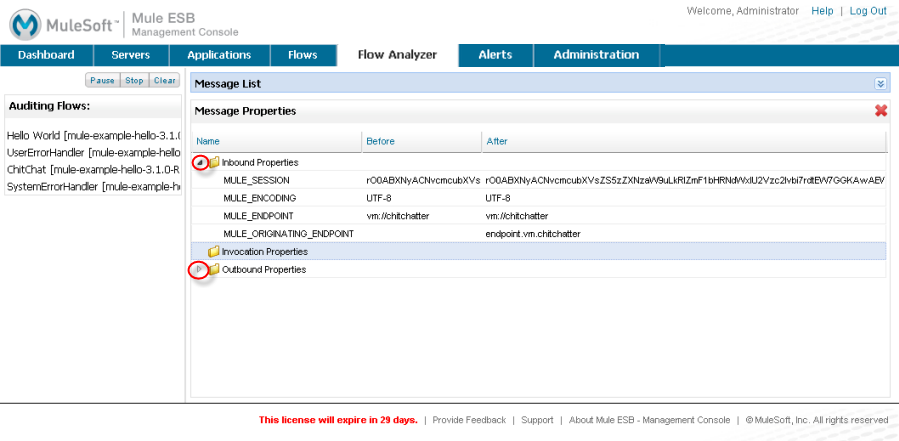The height and width of the screenshot is (441, 899).
Task: Select the MULE_ENDPOINT property name
Action: click(258, 216)
